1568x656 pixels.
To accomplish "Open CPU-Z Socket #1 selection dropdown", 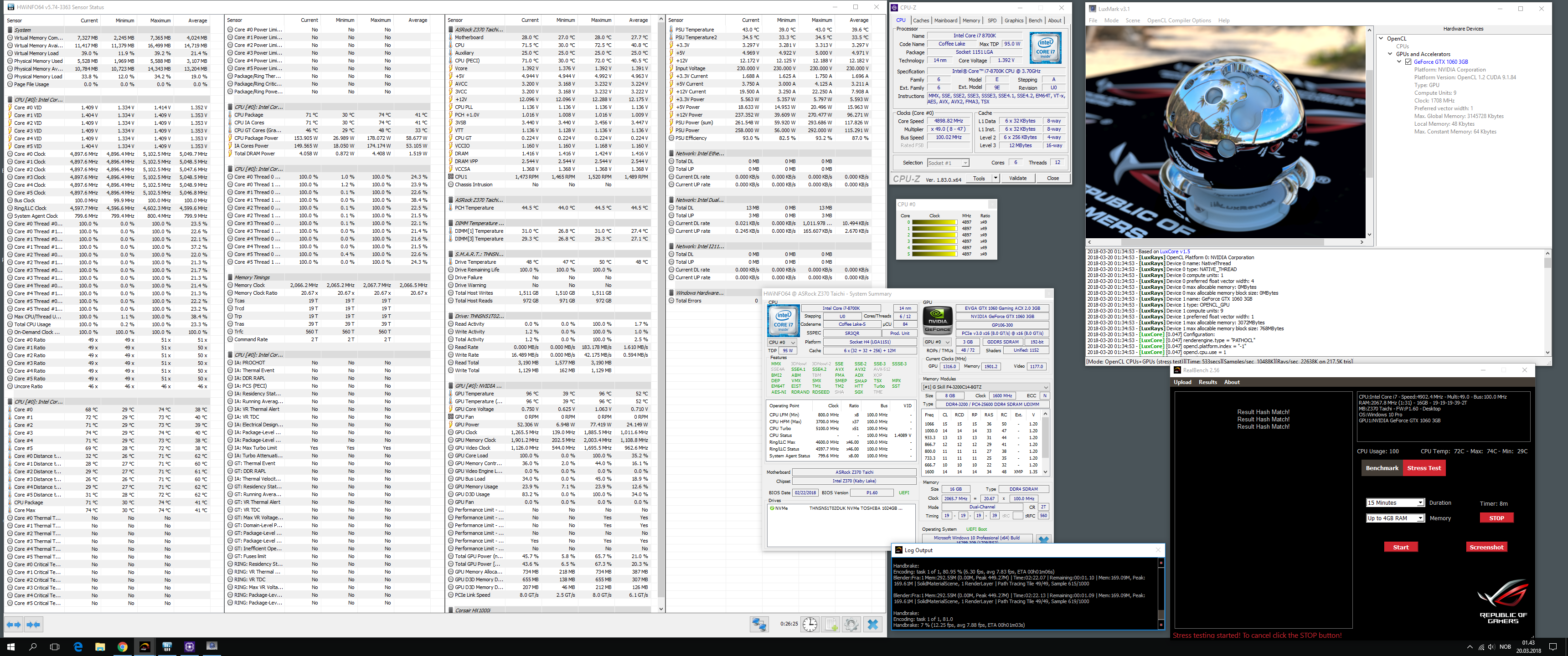I will [948, 163].
